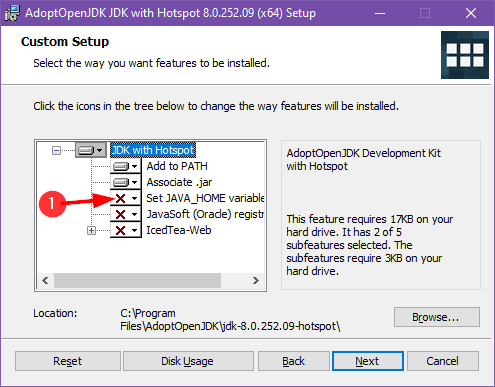The width and height of the screenshot is (495, 387).
Task: Expand the IcedTea-Web subfeatures node
Action: click(91, 230)
